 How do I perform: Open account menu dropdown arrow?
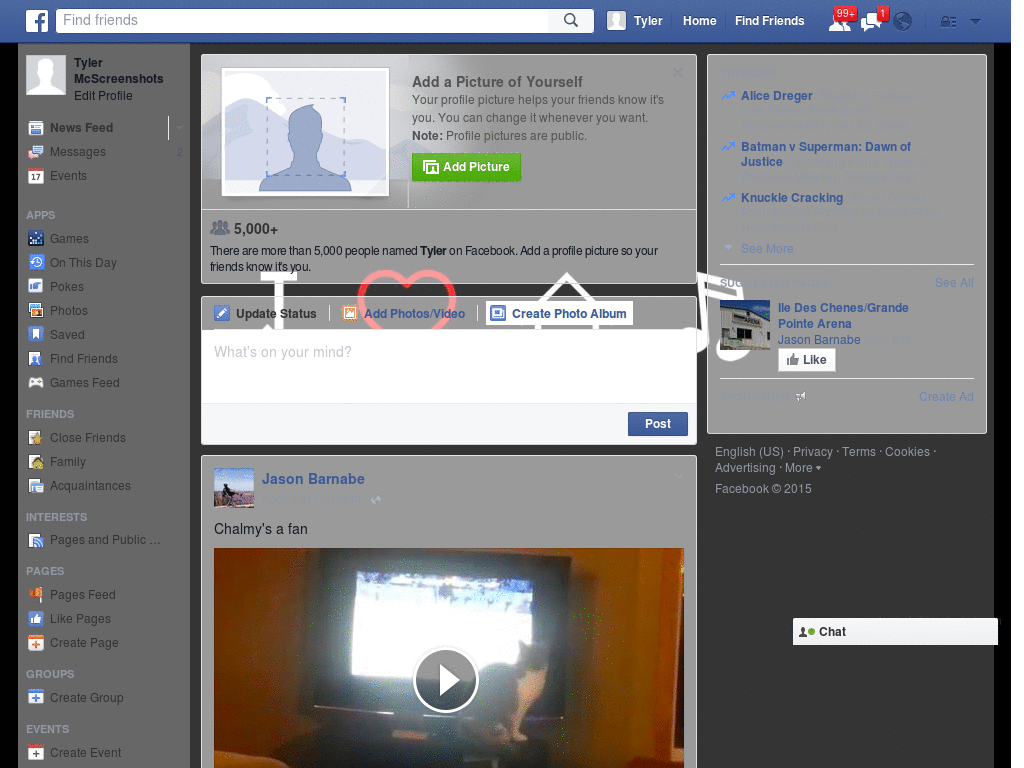pos(976,22)
